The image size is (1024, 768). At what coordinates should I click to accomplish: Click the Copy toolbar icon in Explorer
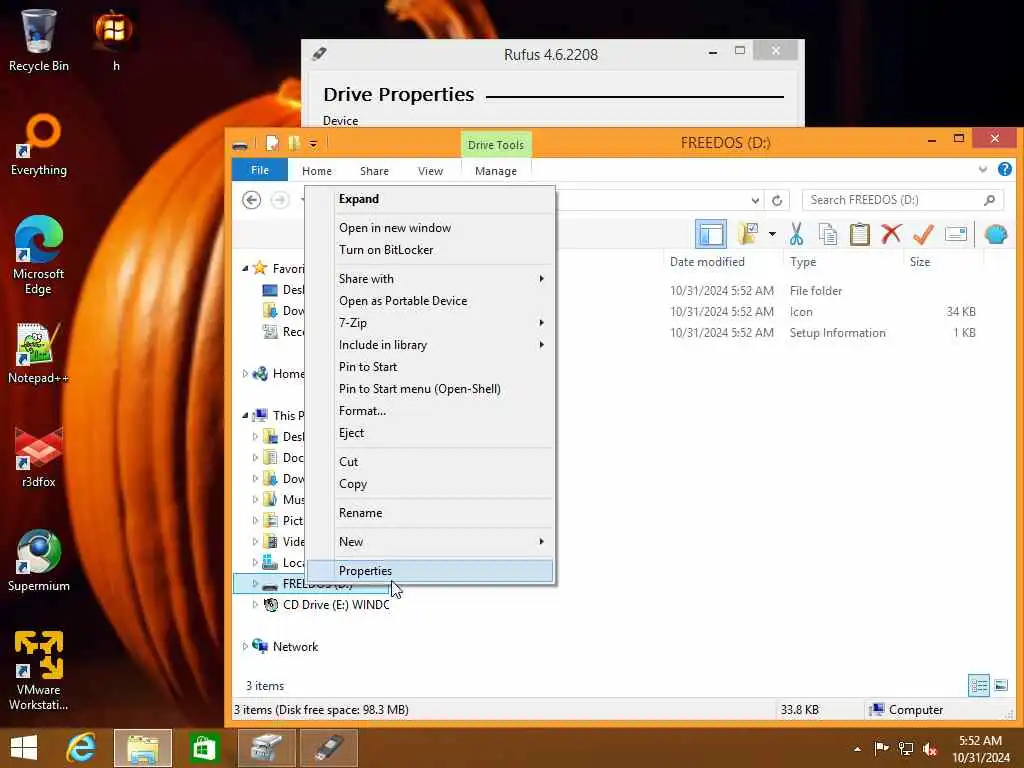coord(827,234)
